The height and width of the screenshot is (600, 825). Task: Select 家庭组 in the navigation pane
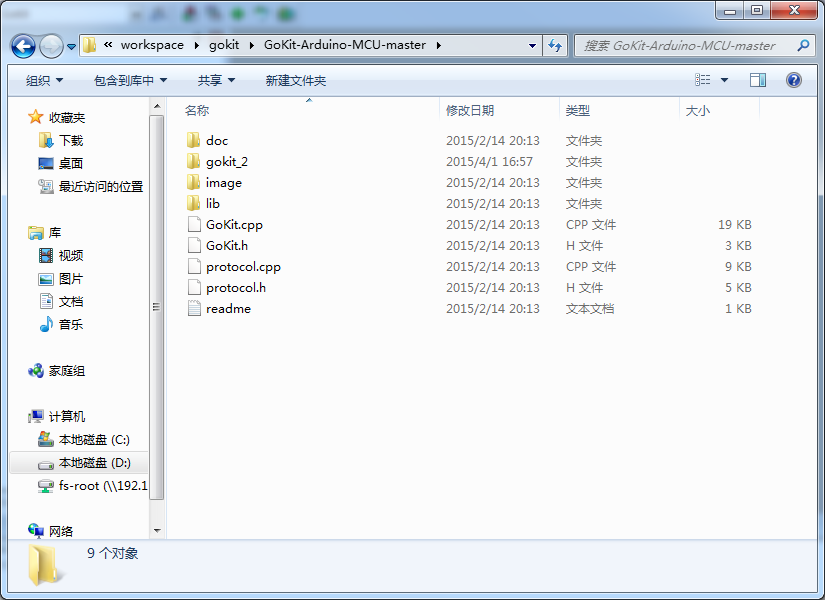[67, 371]
